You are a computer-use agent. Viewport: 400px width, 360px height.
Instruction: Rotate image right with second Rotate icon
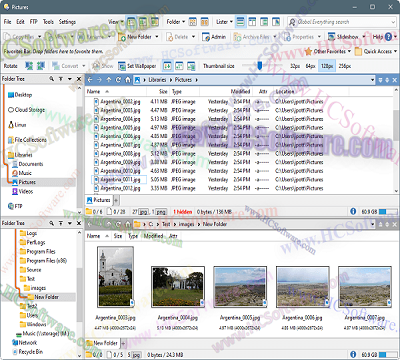(x=41, y=66)
